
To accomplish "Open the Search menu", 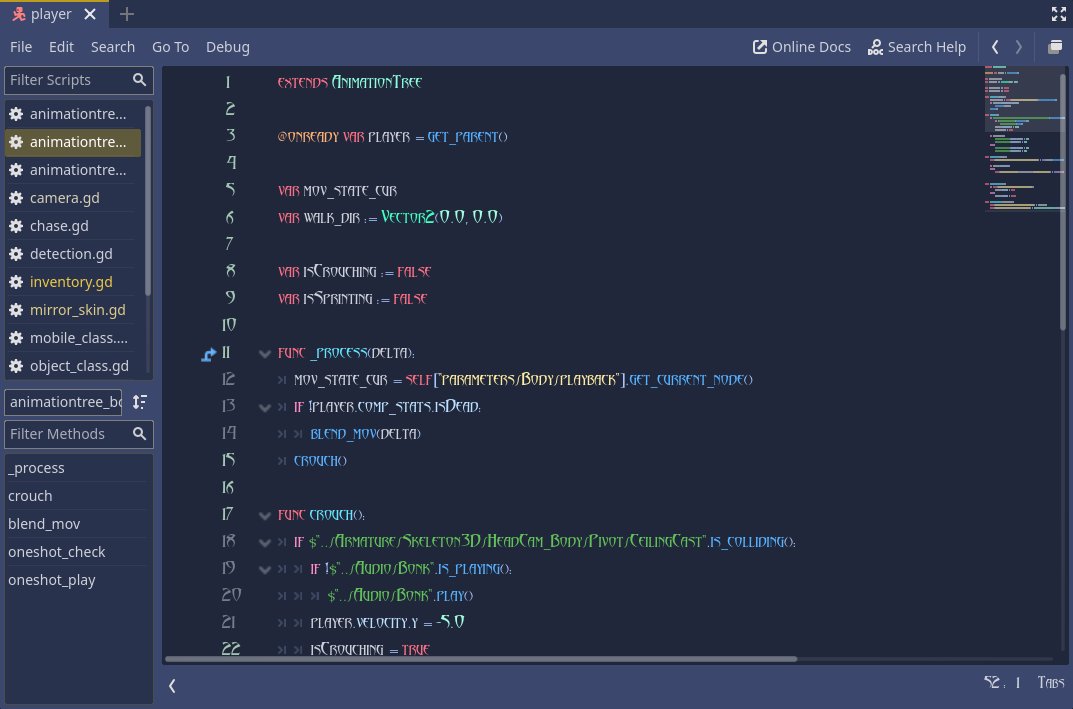I will tap(113, 47).
